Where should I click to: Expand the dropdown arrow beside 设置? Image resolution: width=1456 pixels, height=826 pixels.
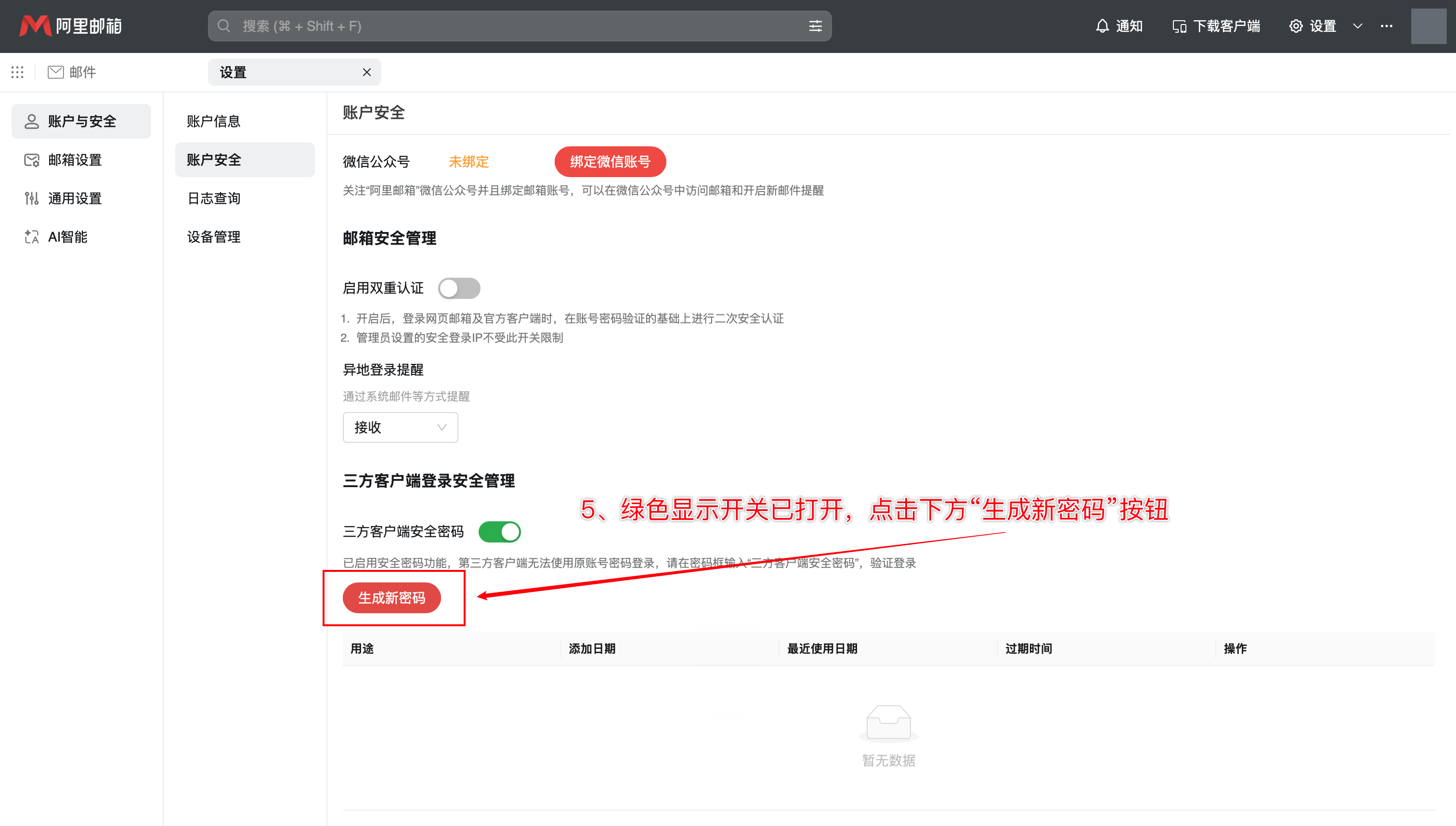(x=1358, y=26)
